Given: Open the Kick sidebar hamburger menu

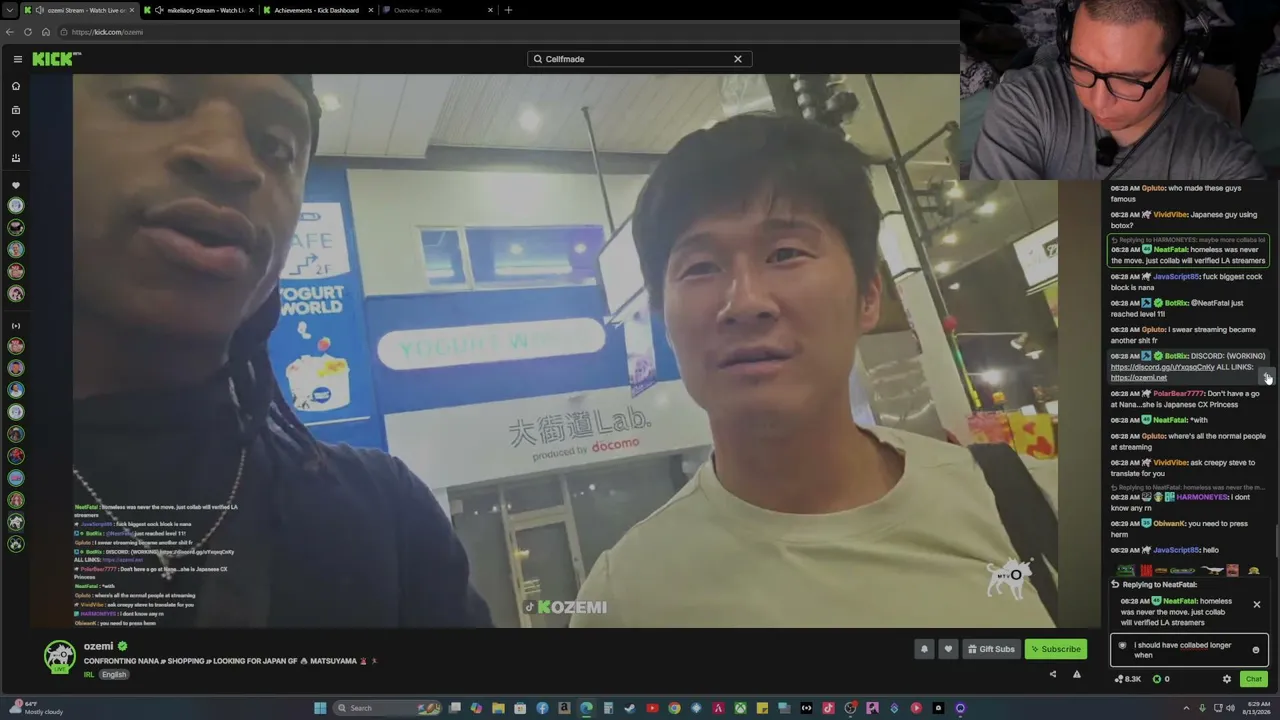Looking at the screenshot, I should tap(17, 59).
